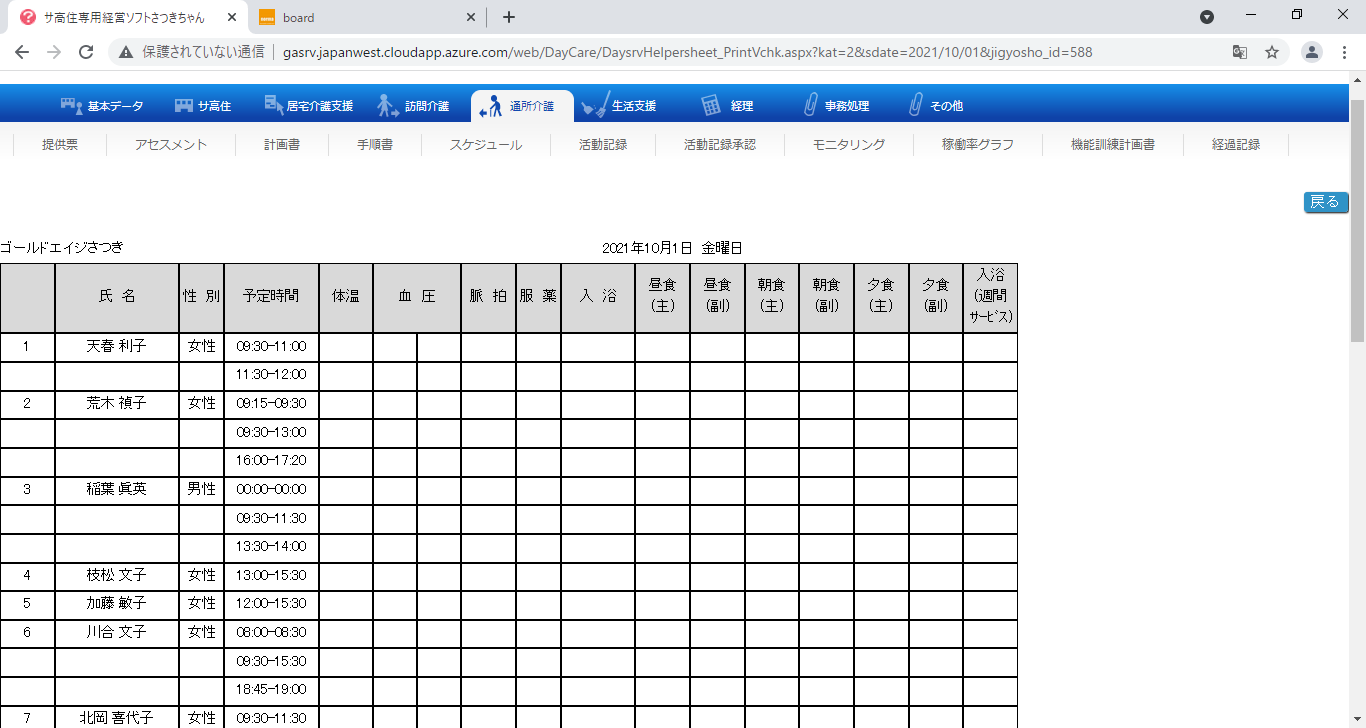Open the その他 paperclip menu
Image resolution: width=1366 pixels, height=728 pixels.
click(x=935, y=105)
